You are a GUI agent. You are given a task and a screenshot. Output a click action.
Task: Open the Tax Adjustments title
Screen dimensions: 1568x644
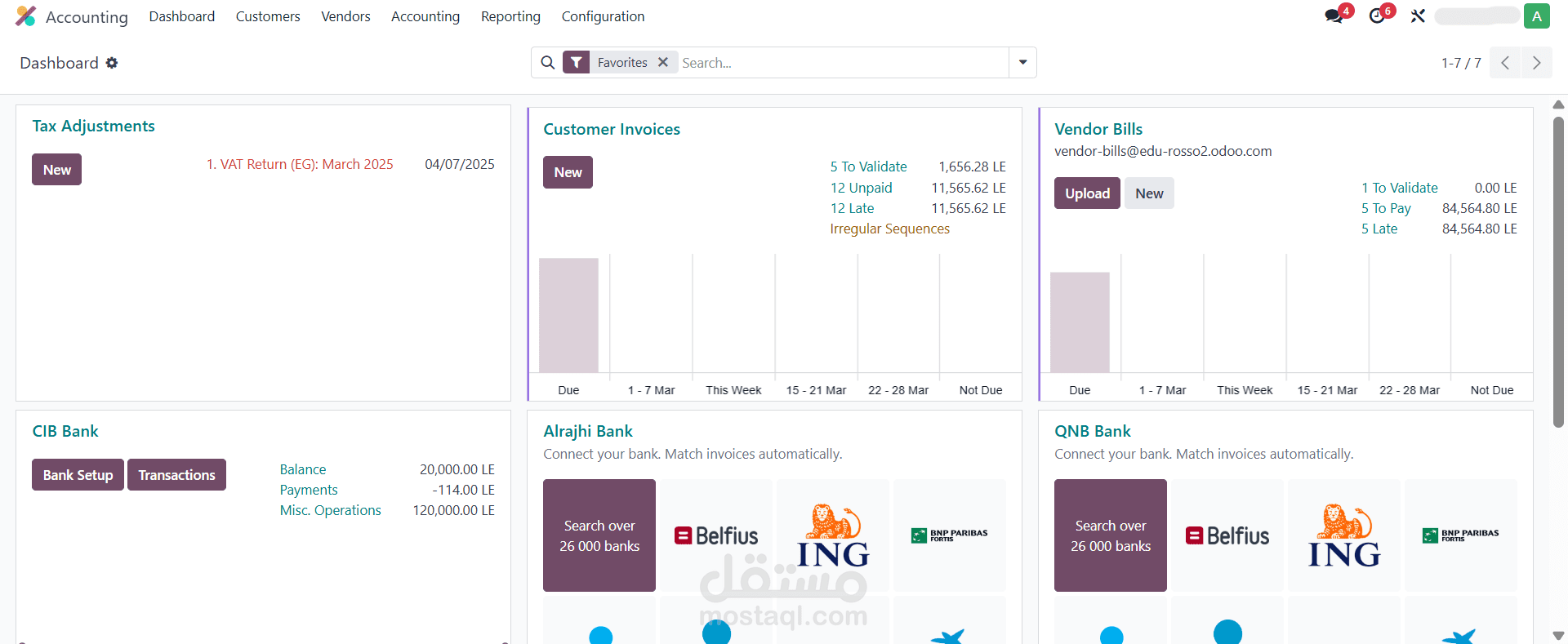click(93, 126)
